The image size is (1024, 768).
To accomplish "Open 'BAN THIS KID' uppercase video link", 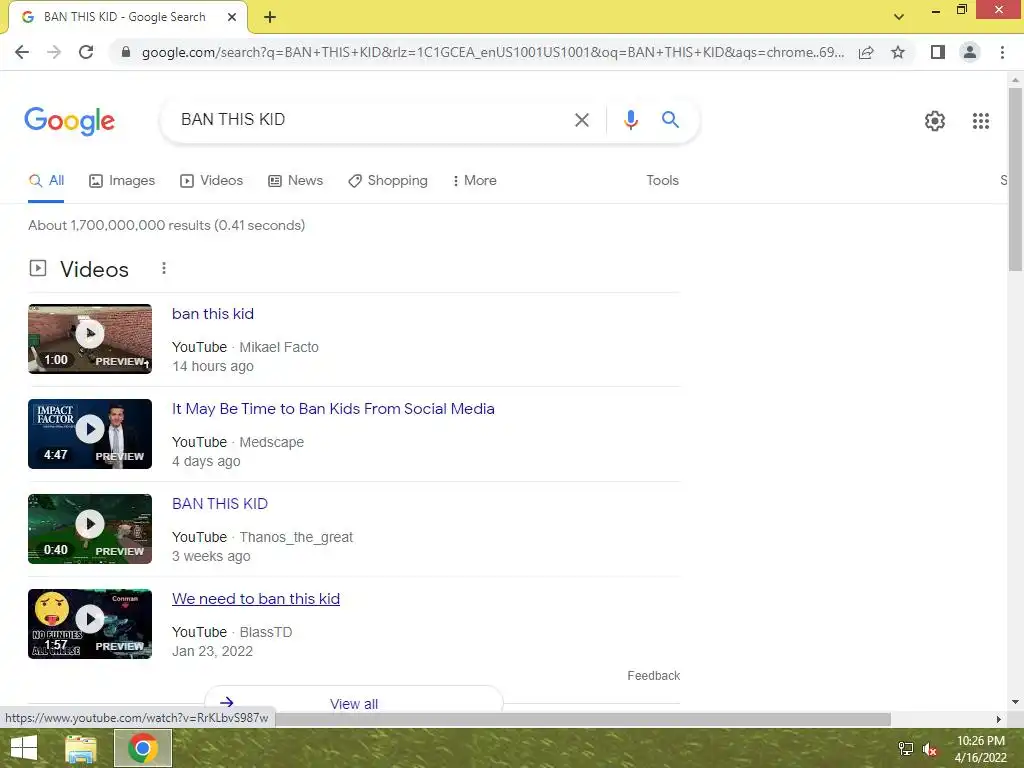I will coord(220,504).
